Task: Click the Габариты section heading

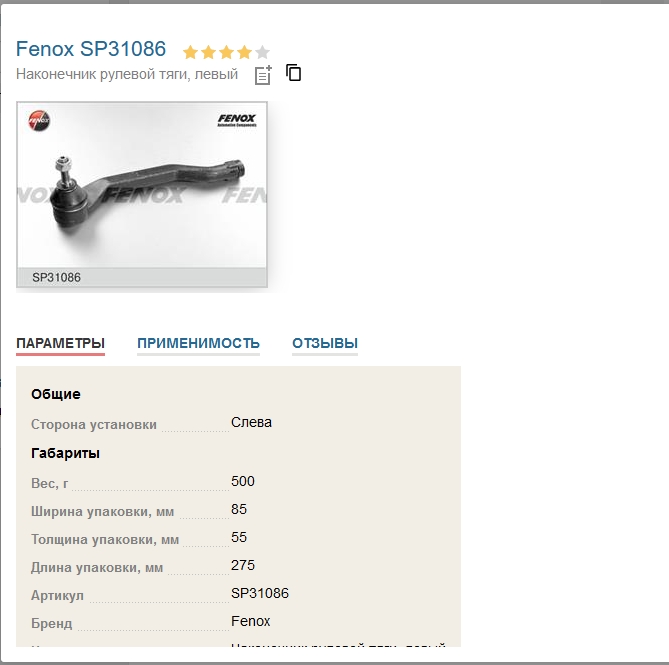Action: [65, 453]
